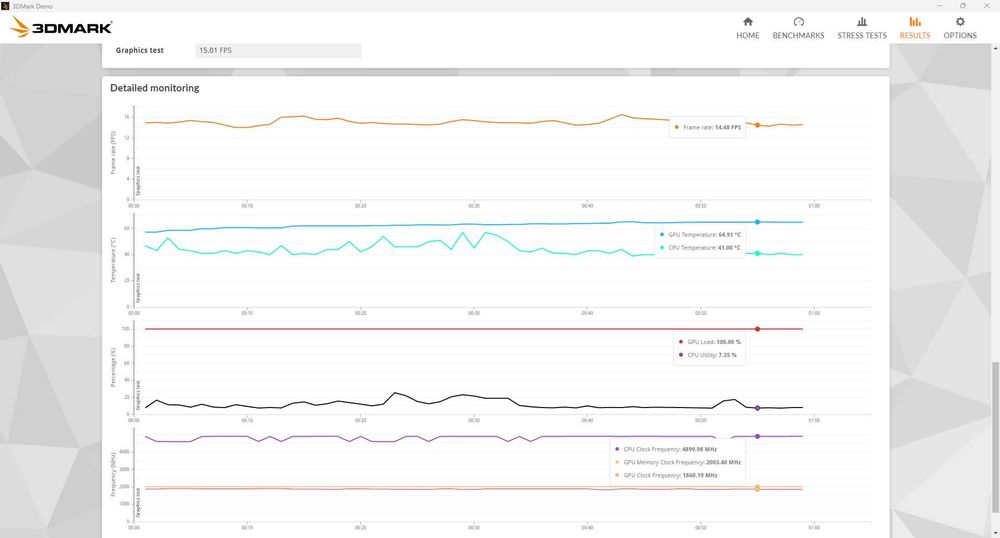Image resolution: width=1000 pixels, height=538 pixels.
Task: Click the red marker on the GPU load line
Action: (757, 329)
